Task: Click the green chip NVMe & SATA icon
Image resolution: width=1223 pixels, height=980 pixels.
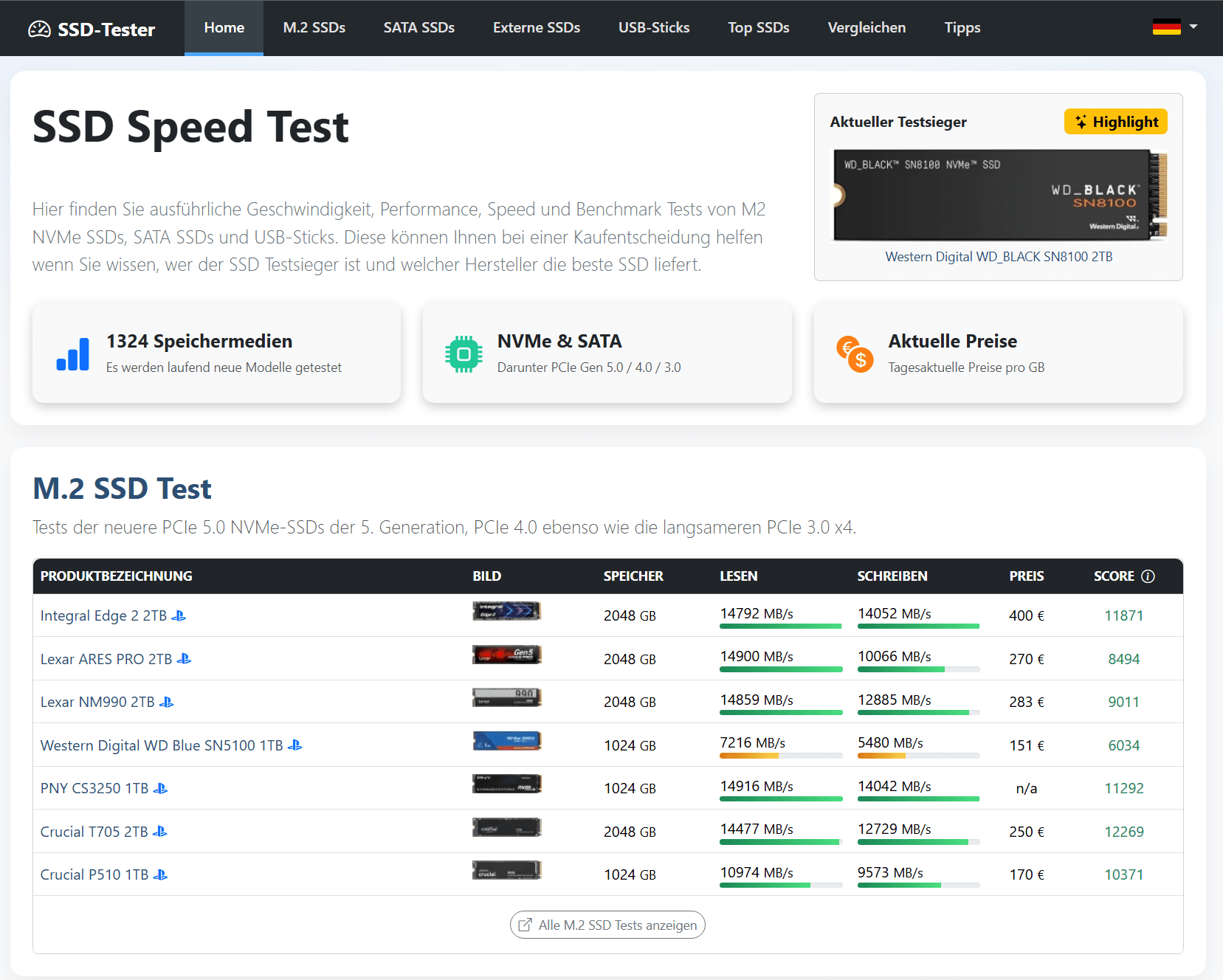Action: 464,354
